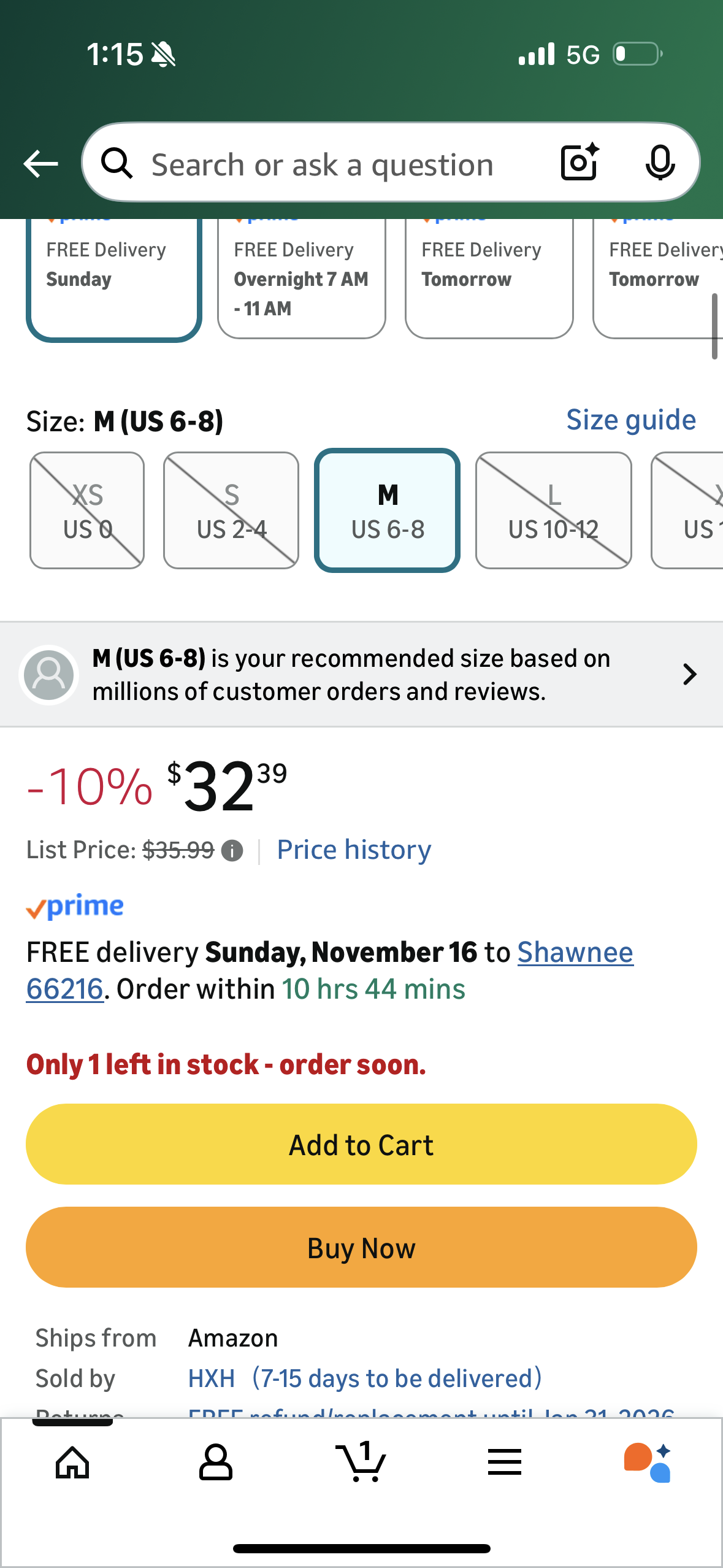Choose the Overnight 7 AM delivery option
Screen dimensions: 723x1568
[x=301, y=279]
